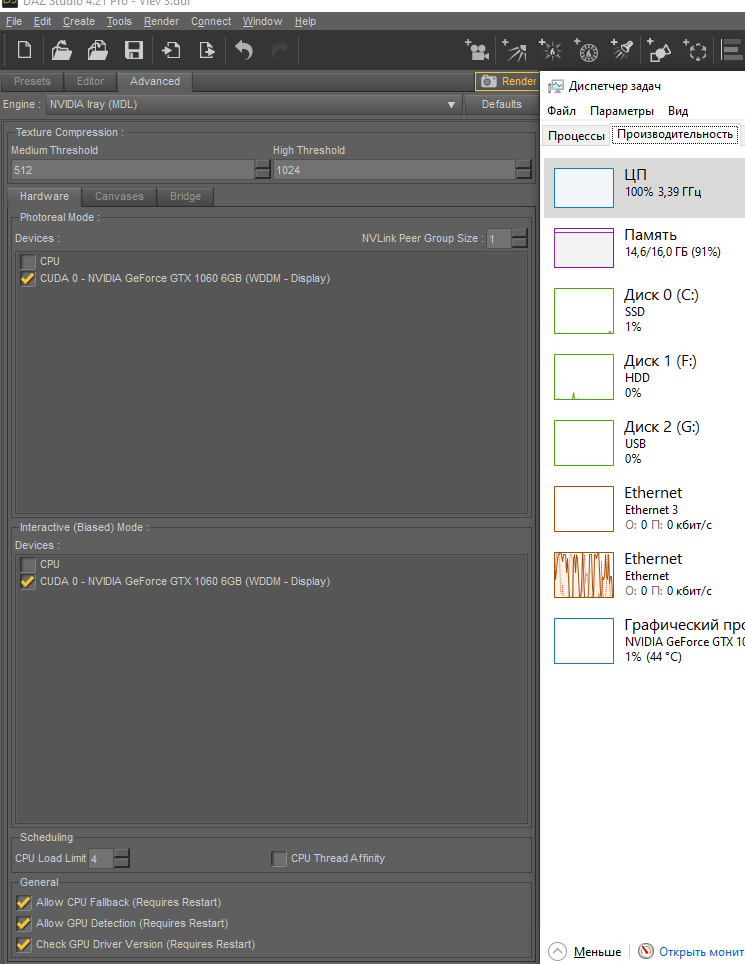This screenshot has width=745, height=964.
Task: Create a new spotlight
Action: 622,50
